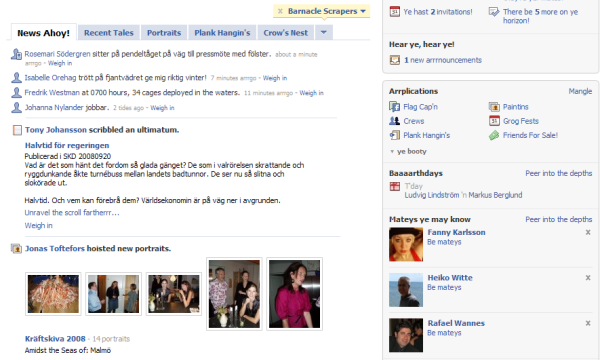Open Ludvig Lindström's birthday profile link
This screenshot has width=600, height=360.
click(x=432, y=195)
